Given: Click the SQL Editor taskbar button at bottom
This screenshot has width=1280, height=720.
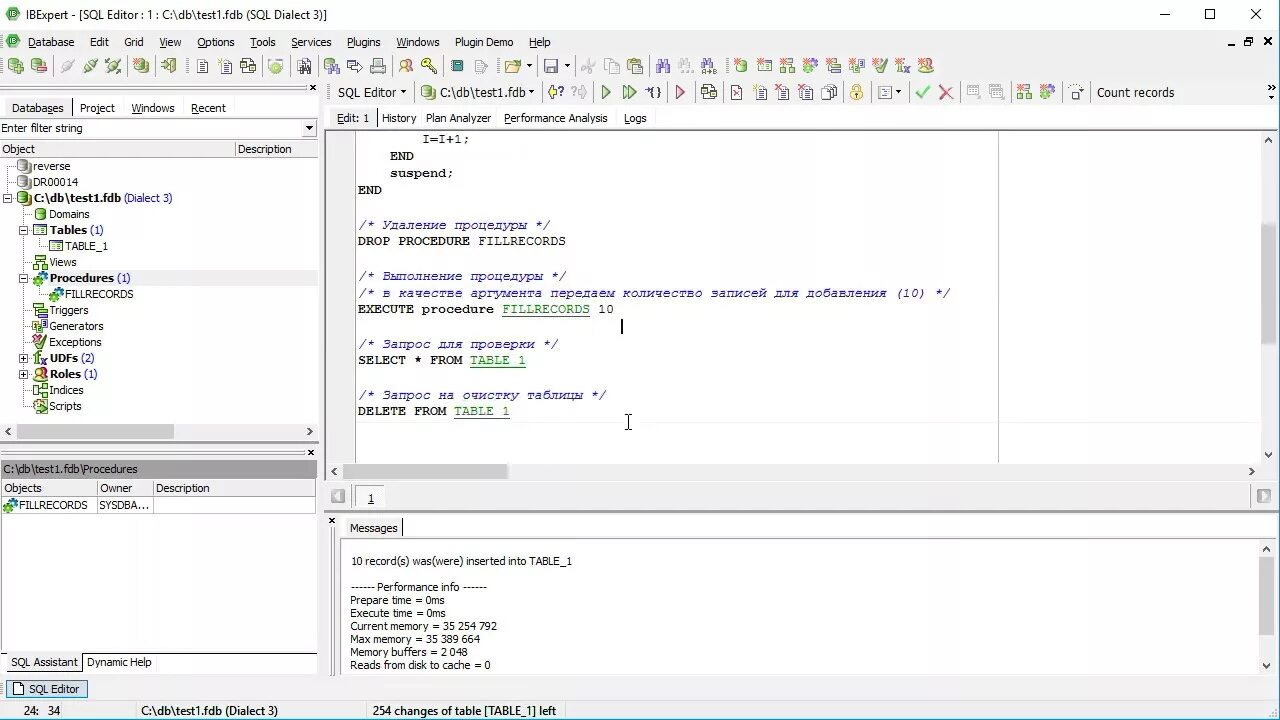Looking at the screenshot, I should pyautogui.click(x=47, y=689).
